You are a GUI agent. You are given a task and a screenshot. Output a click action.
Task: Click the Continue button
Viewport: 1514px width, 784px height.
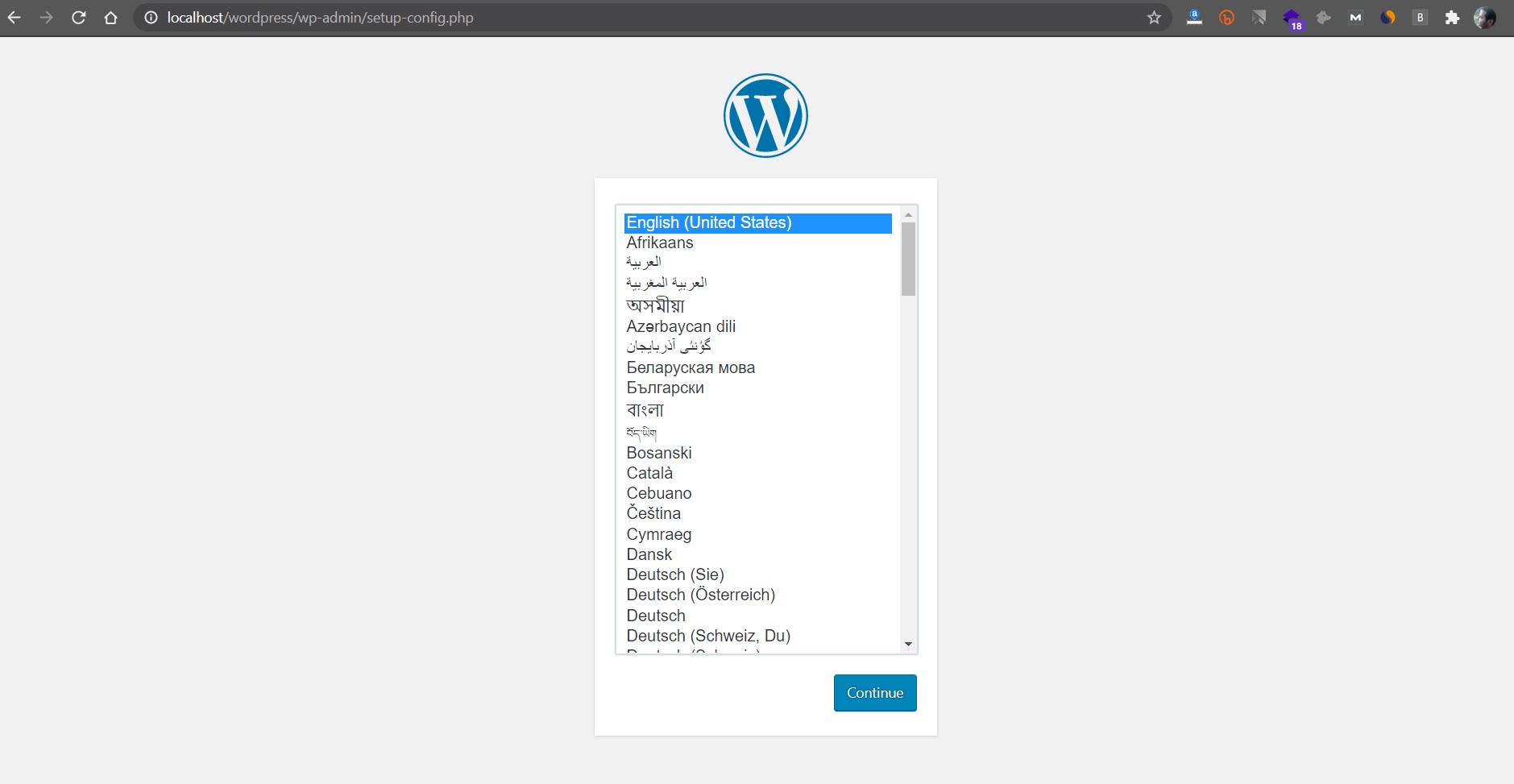click(875, 693)
